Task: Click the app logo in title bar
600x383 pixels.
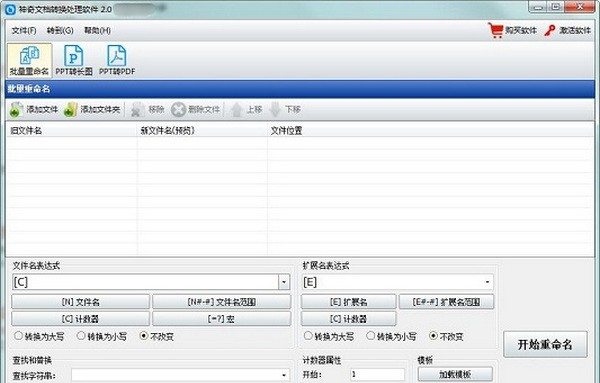Action: point(10,10)
